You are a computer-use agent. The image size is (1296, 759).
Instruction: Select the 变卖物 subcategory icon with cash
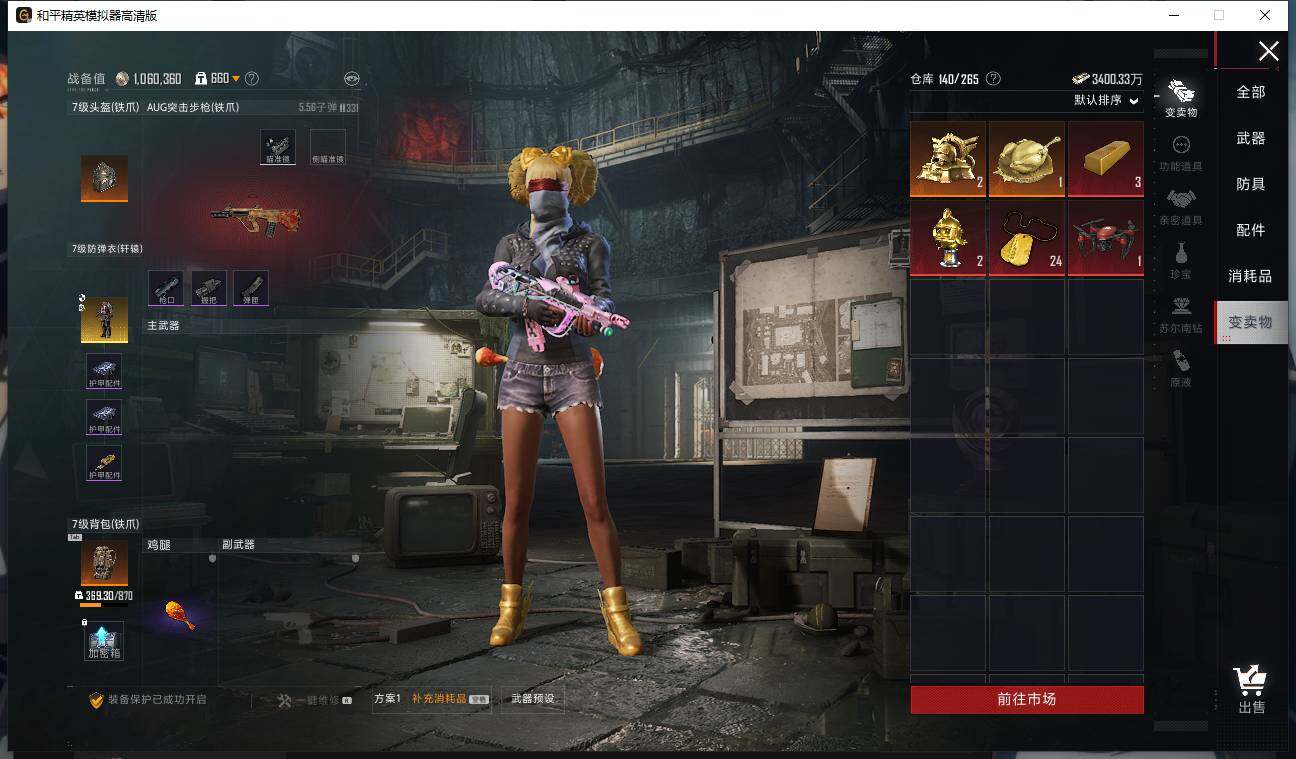point(1181,99)
